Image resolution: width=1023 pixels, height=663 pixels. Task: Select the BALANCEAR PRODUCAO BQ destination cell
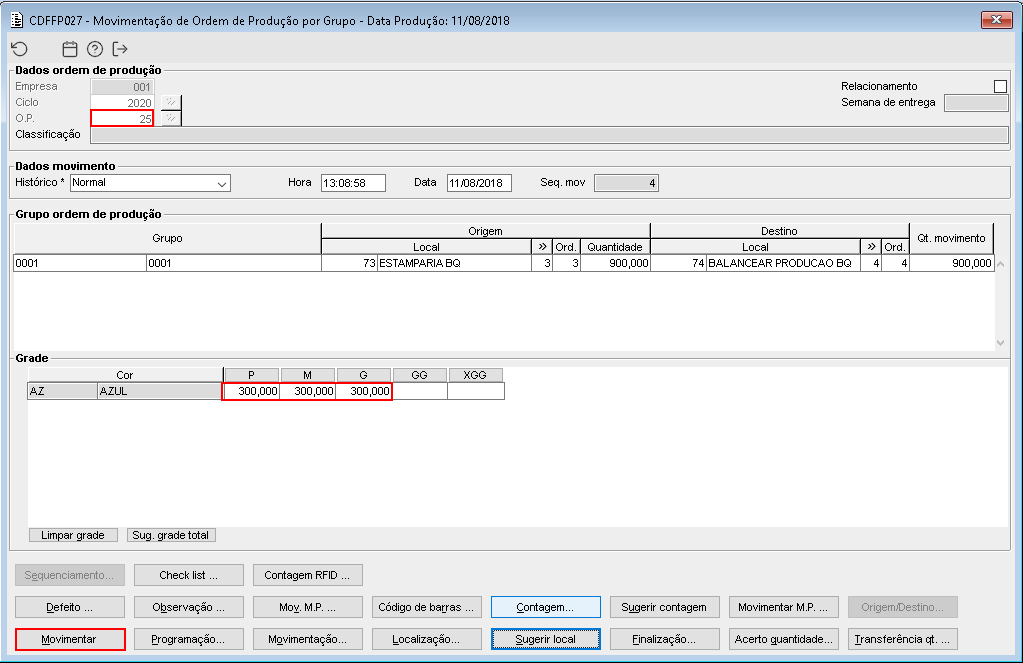[x=783, y=263]
